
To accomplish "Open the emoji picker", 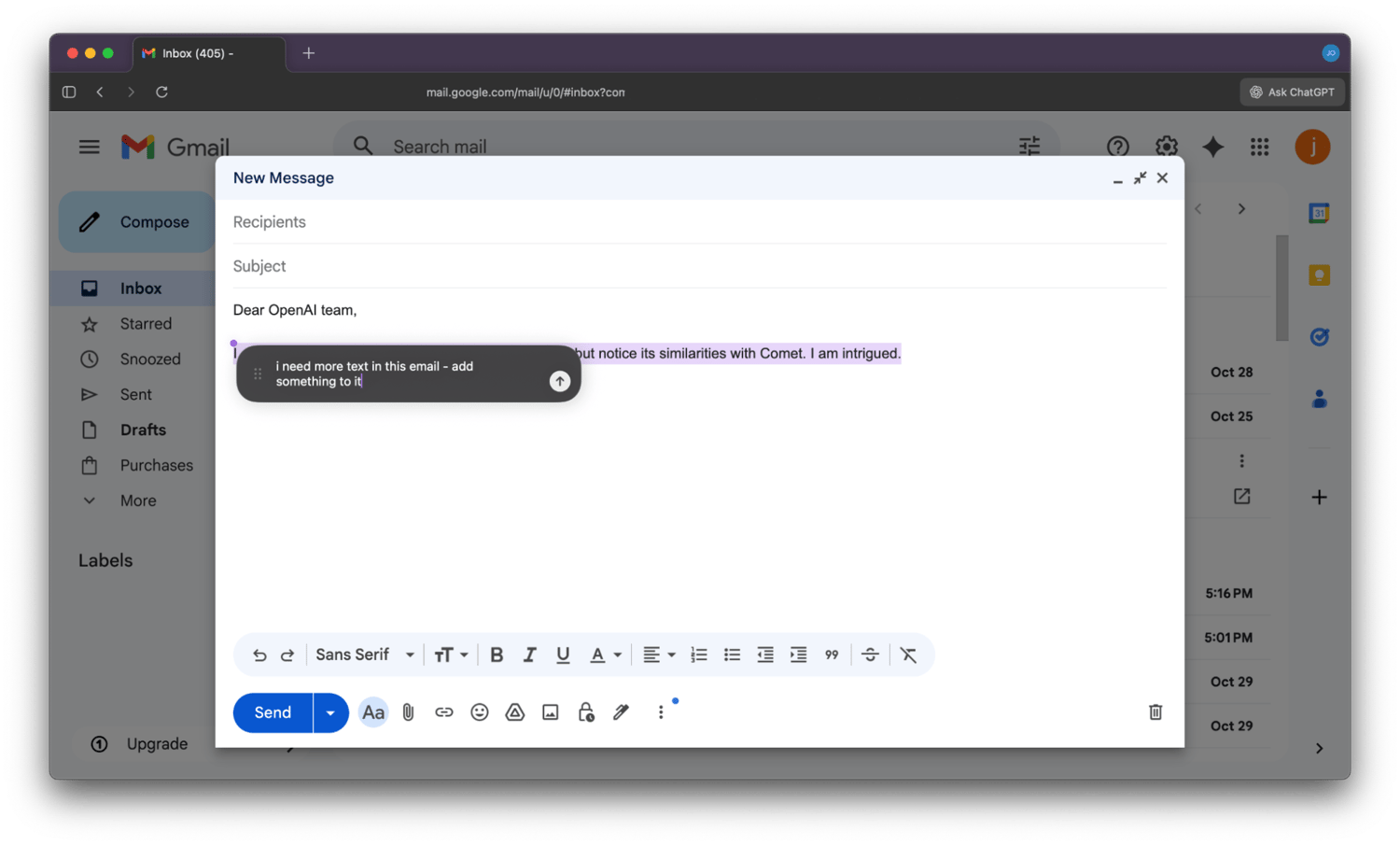I will [x=480, y=712].
